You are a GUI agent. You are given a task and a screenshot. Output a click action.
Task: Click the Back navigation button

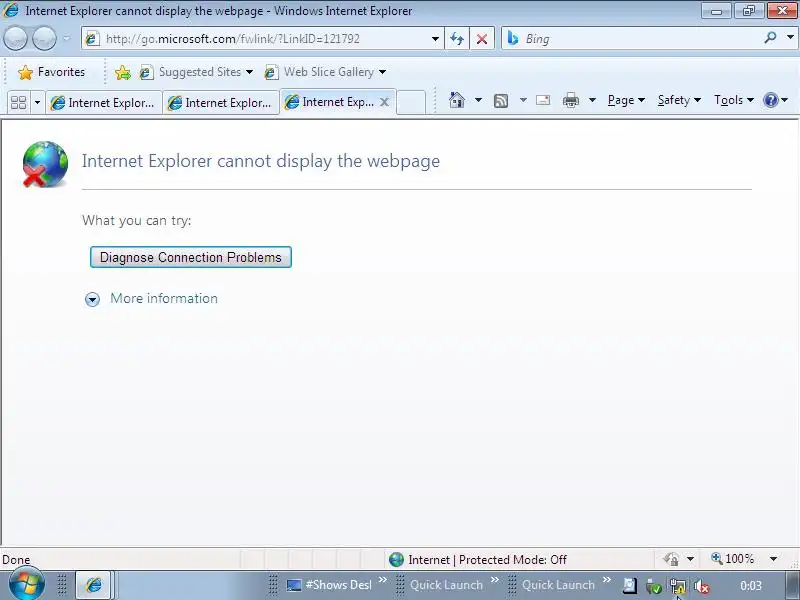coord(15,38)
